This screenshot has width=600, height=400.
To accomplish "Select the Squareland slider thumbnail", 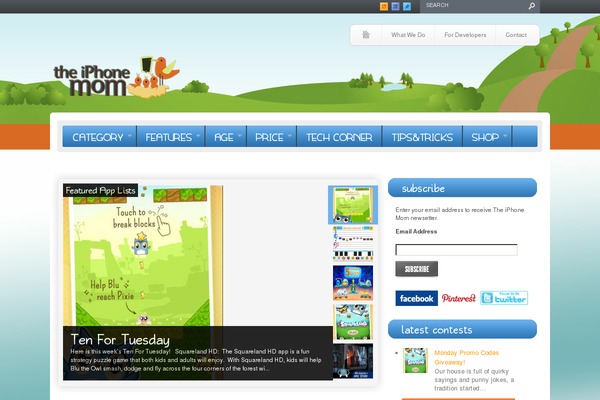I will (x=353, y=322).
